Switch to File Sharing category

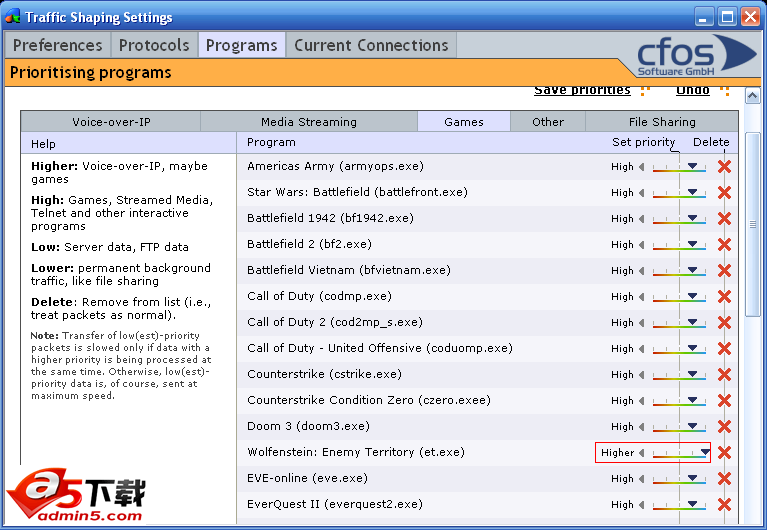662,122
